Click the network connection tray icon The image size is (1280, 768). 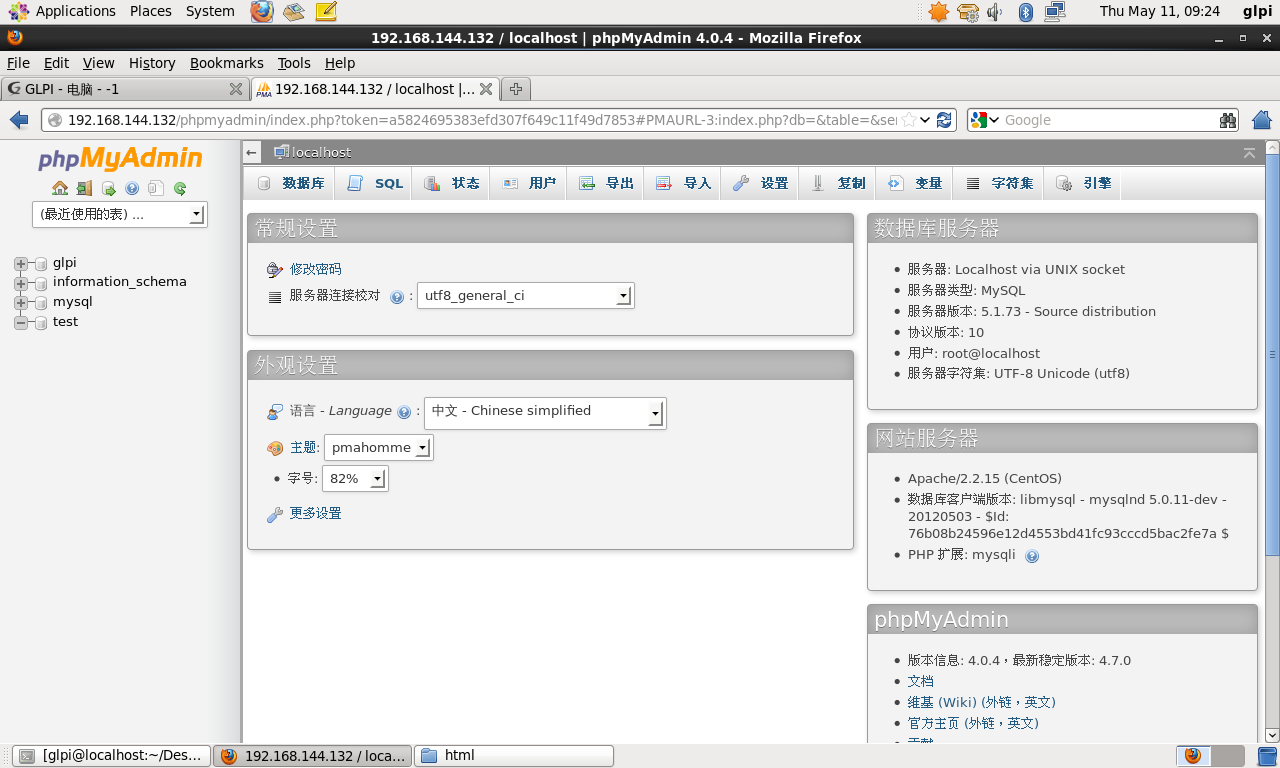[x=1055, y=12]
